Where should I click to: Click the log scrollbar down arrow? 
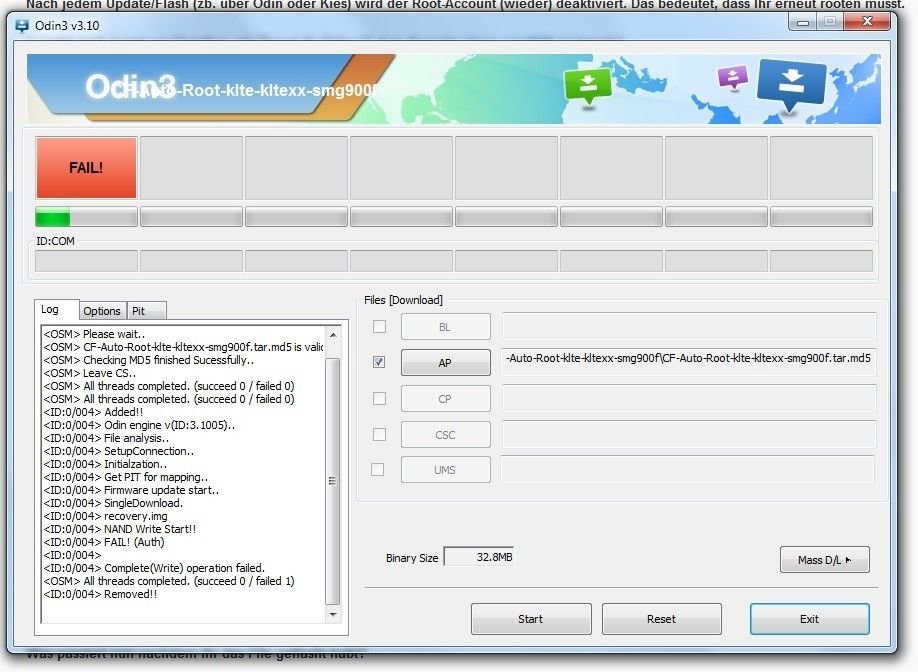click(333, 615)
